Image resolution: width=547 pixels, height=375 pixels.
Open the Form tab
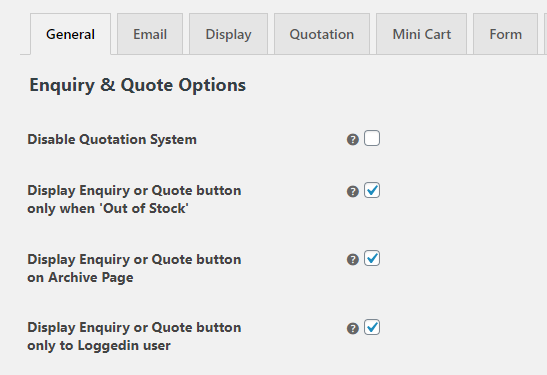pos(505,34)
